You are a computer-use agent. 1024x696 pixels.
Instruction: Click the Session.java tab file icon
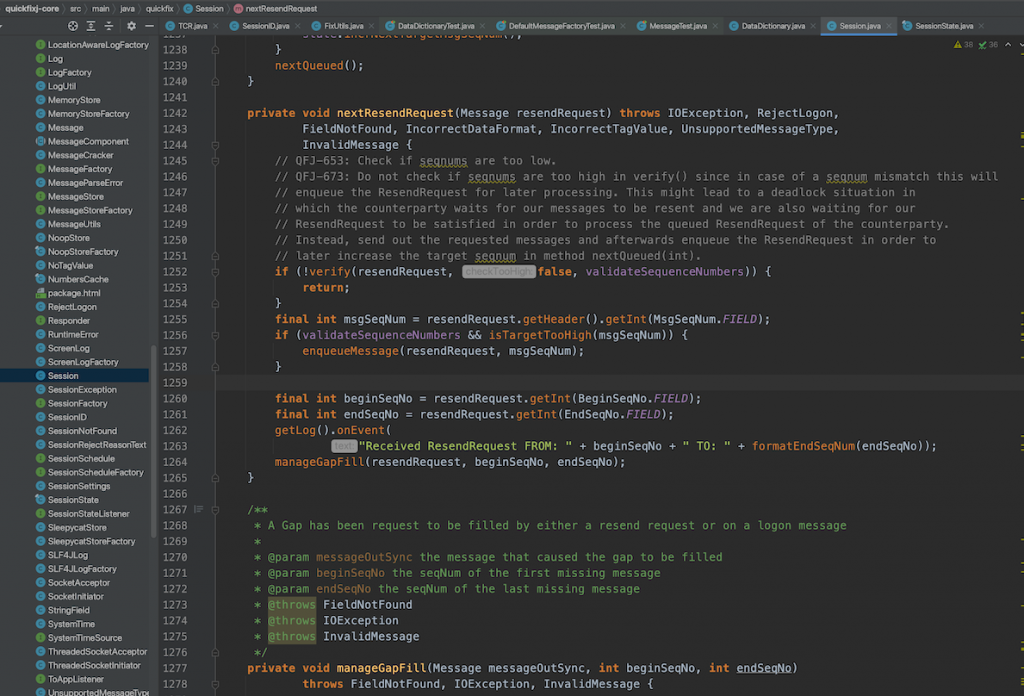(x=831, y=26)
